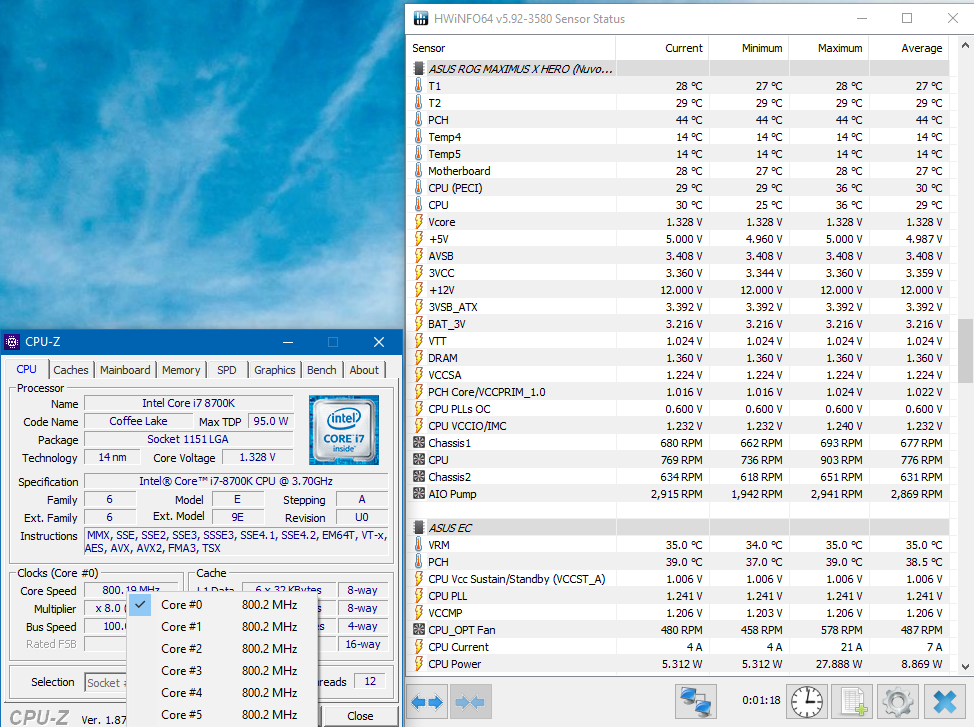Switch to CPU-Z Memory tab
Image resolution: width=974 pixels, height=727 pixels.
click(x=181, y=370)
